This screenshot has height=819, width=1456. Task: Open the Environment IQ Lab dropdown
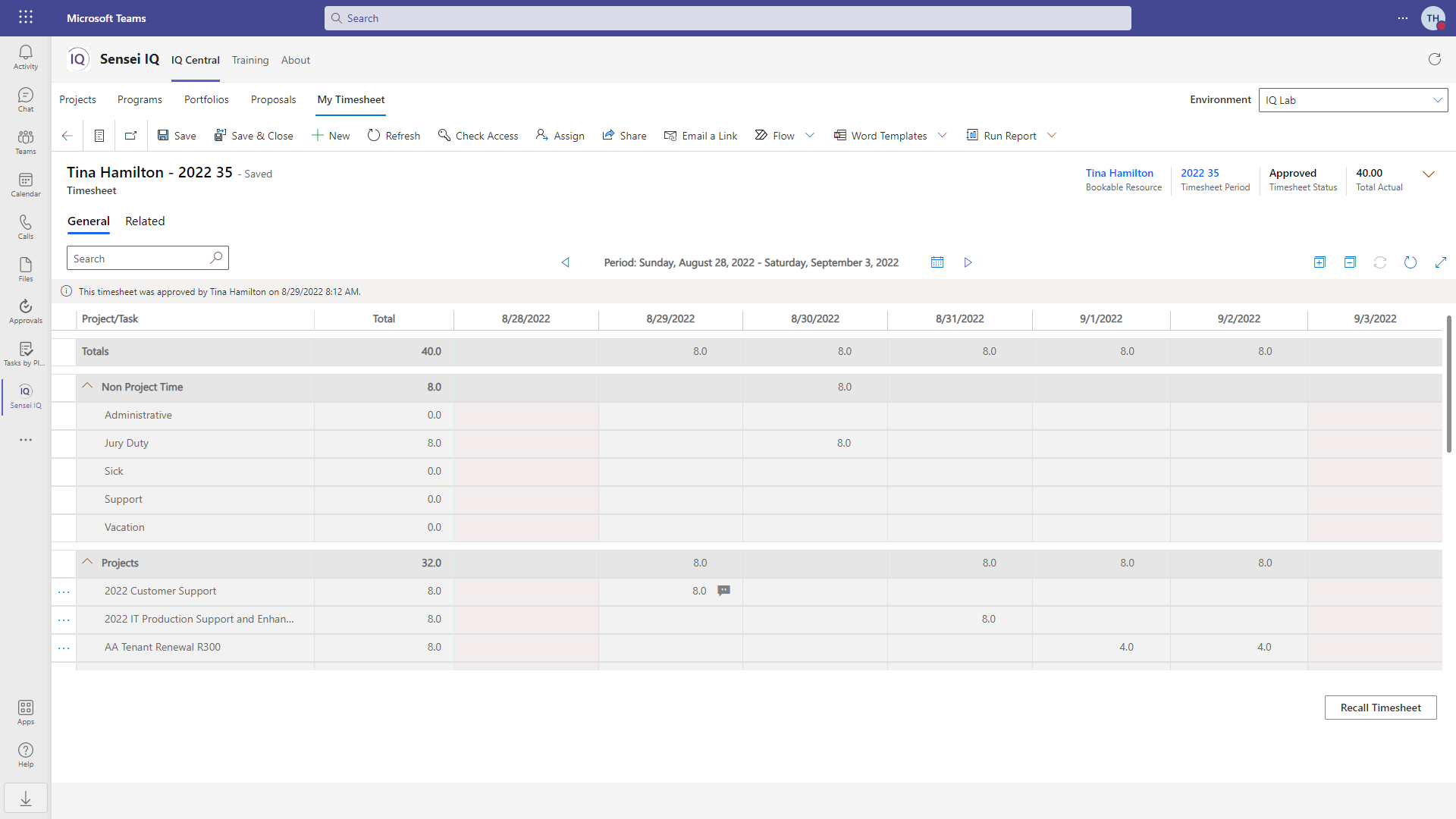pyautogui.click(x=1353, y=100)
